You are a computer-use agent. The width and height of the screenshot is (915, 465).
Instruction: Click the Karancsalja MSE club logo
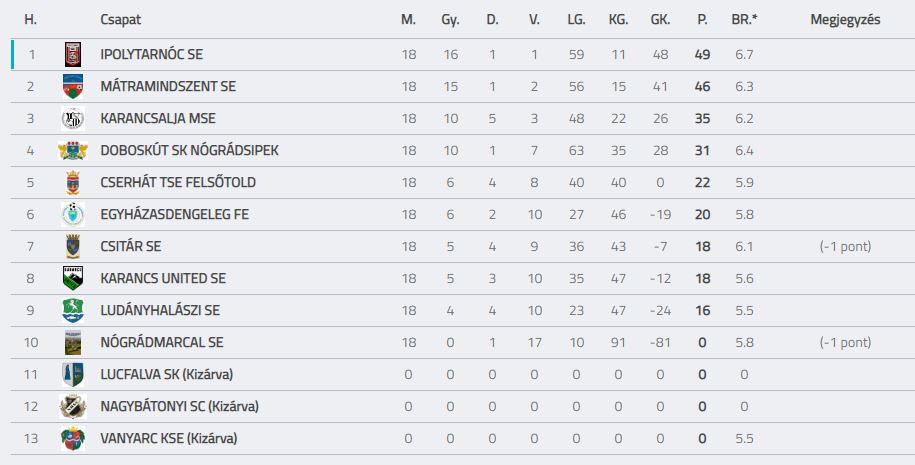pos(73,118)
